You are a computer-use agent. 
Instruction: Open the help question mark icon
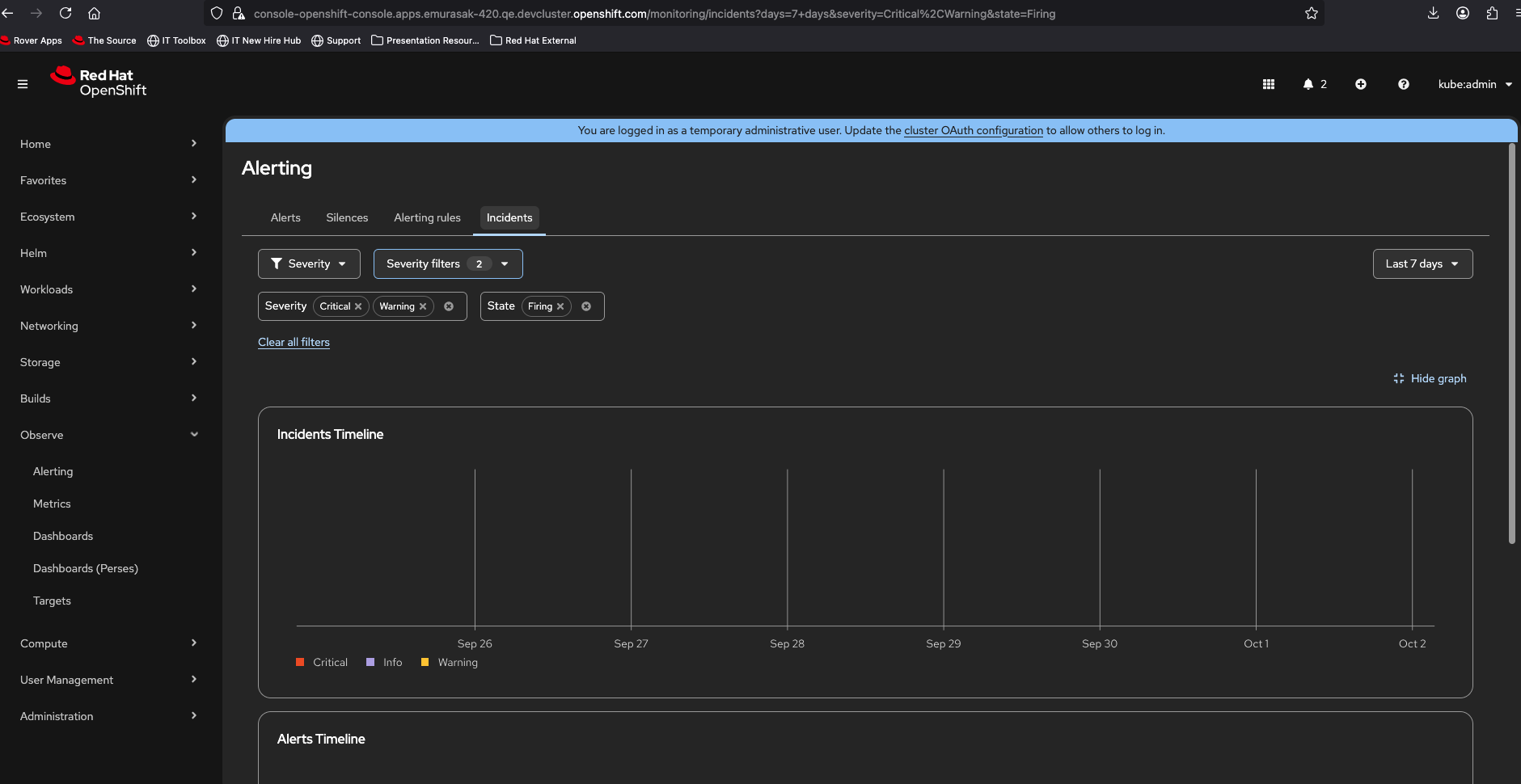click(1403, 84)
